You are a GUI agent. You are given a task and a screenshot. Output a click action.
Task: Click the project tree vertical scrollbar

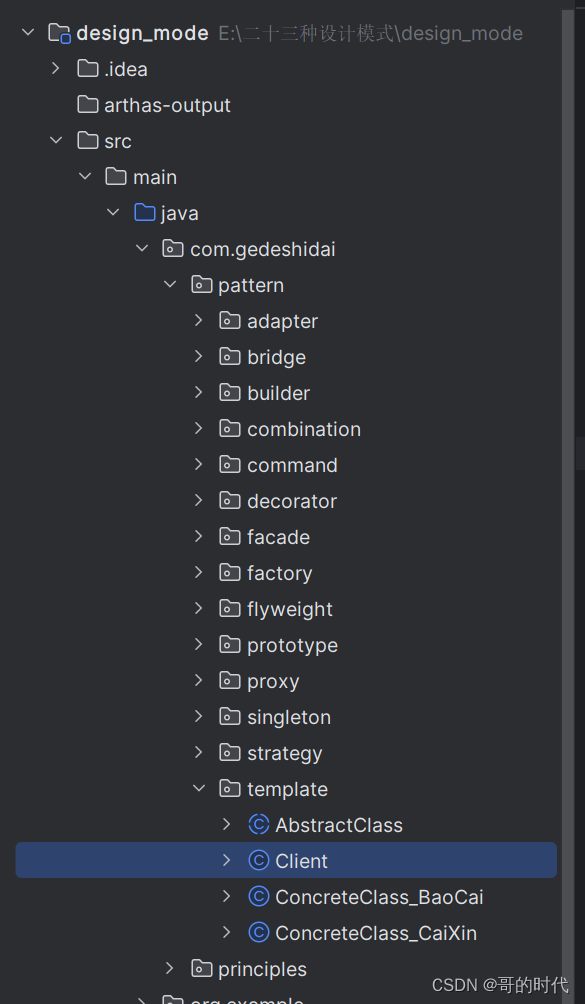pyautogui.click(x=568, y=499)
